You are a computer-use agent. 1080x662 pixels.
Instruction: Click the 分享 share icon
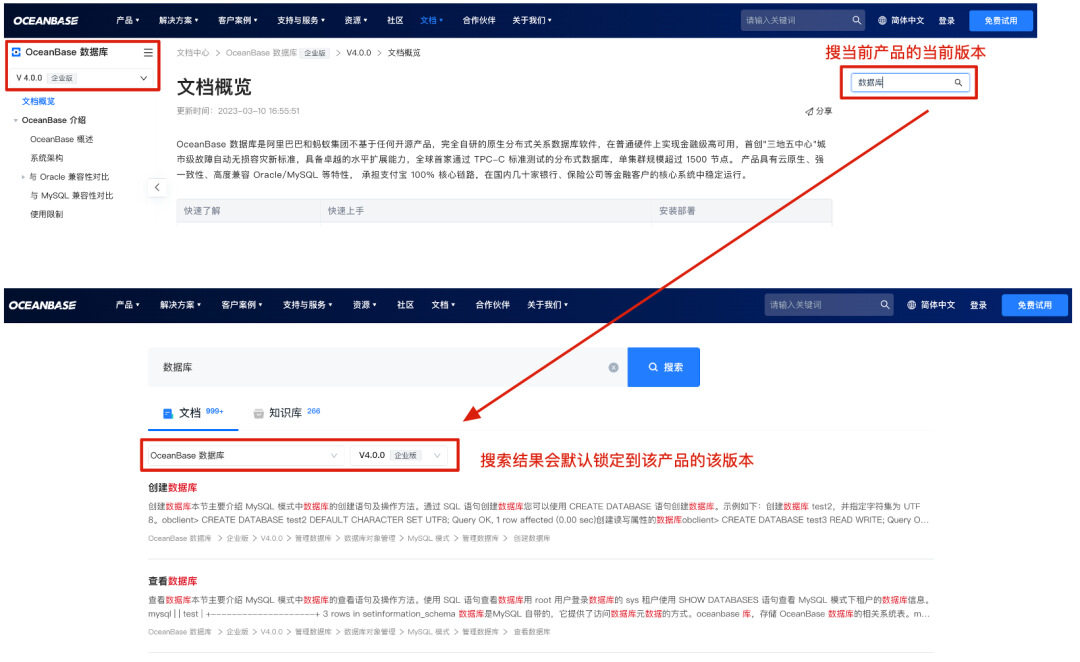click(x=809, y=111)
